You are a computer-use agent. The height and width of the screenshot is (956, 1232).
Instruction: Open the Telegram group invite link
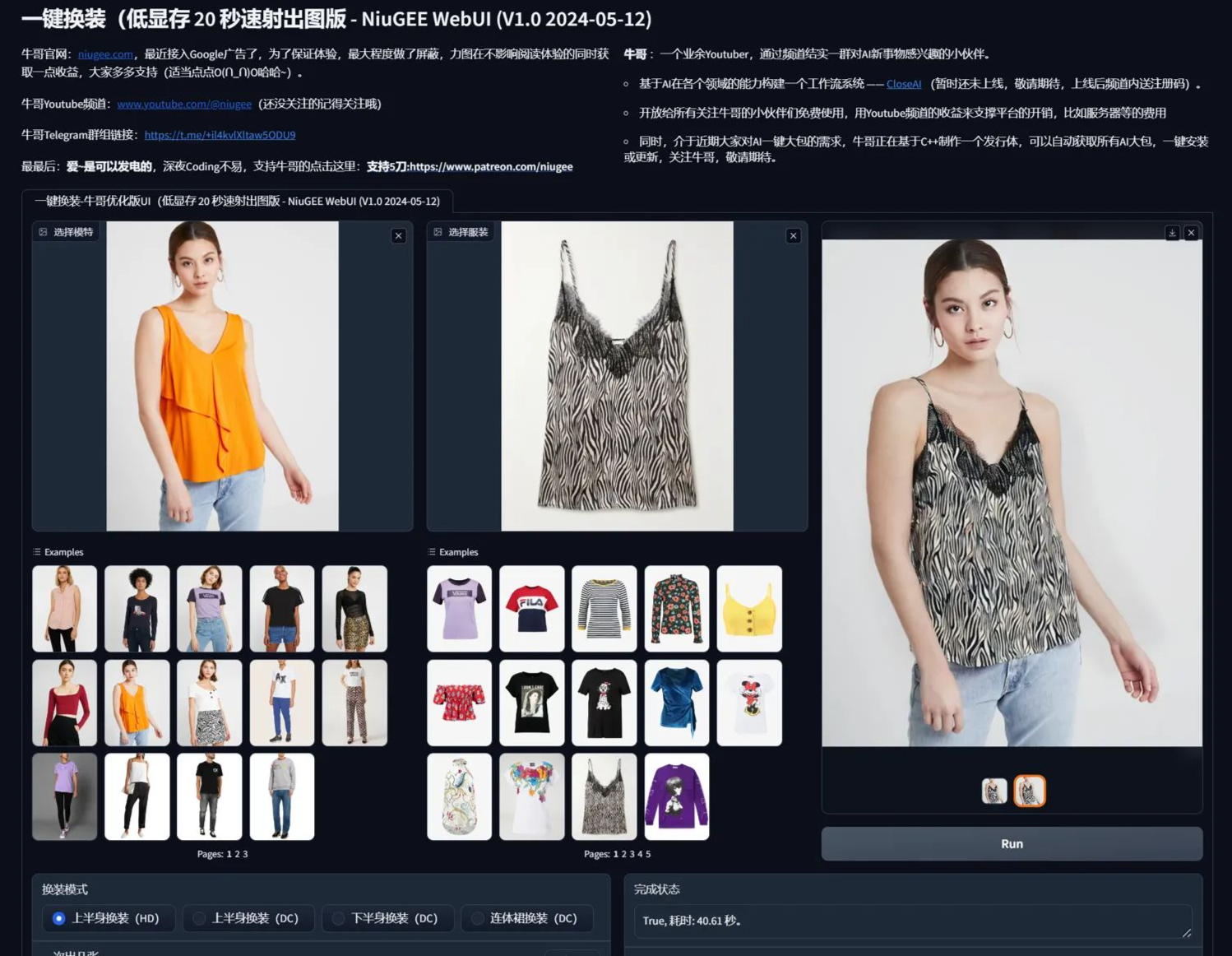point(219,135)
